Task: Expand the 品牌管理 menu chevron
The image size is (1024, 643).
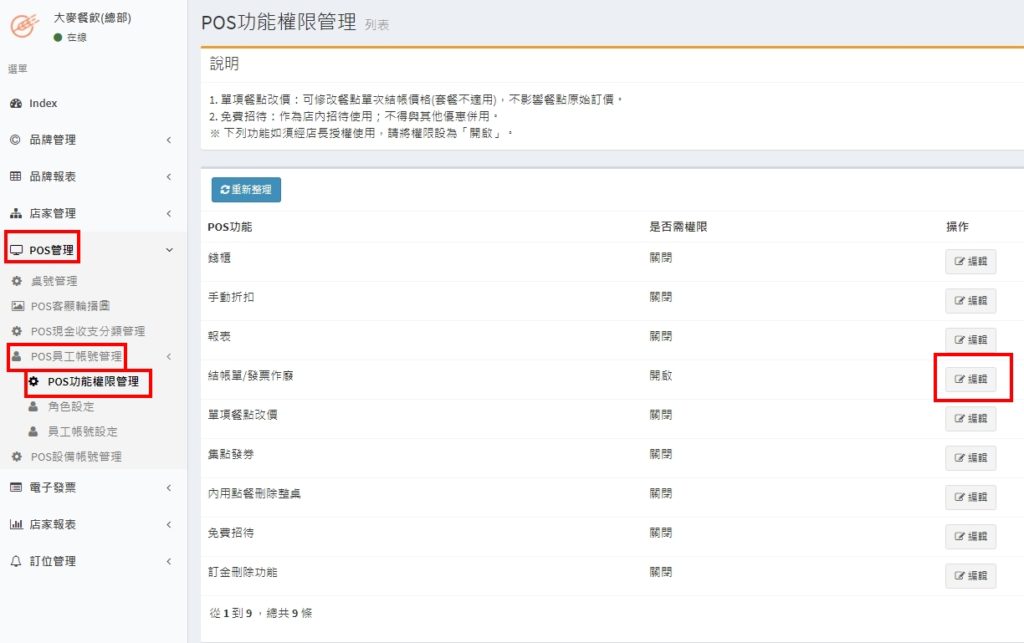Action: (x=169, y=140)
